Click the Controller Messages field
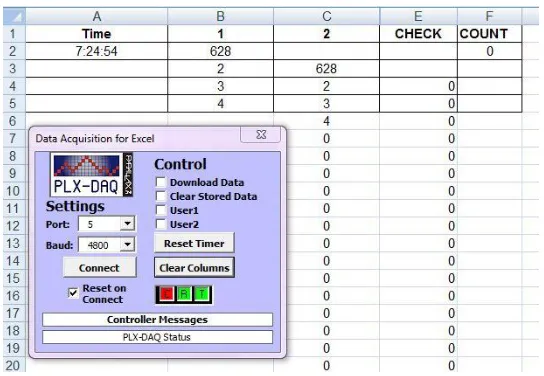The image size is (544, 376). 157,319
